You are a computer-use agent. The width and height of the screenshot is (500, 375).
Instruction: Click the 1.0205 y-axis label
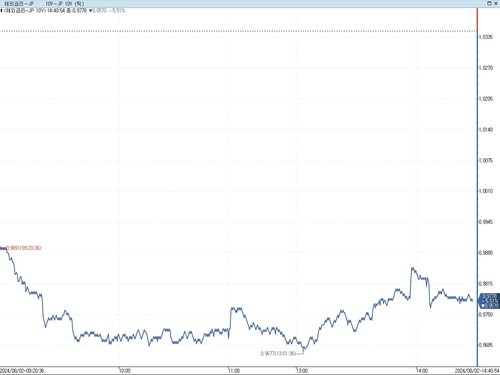click(x=486, y=99)
